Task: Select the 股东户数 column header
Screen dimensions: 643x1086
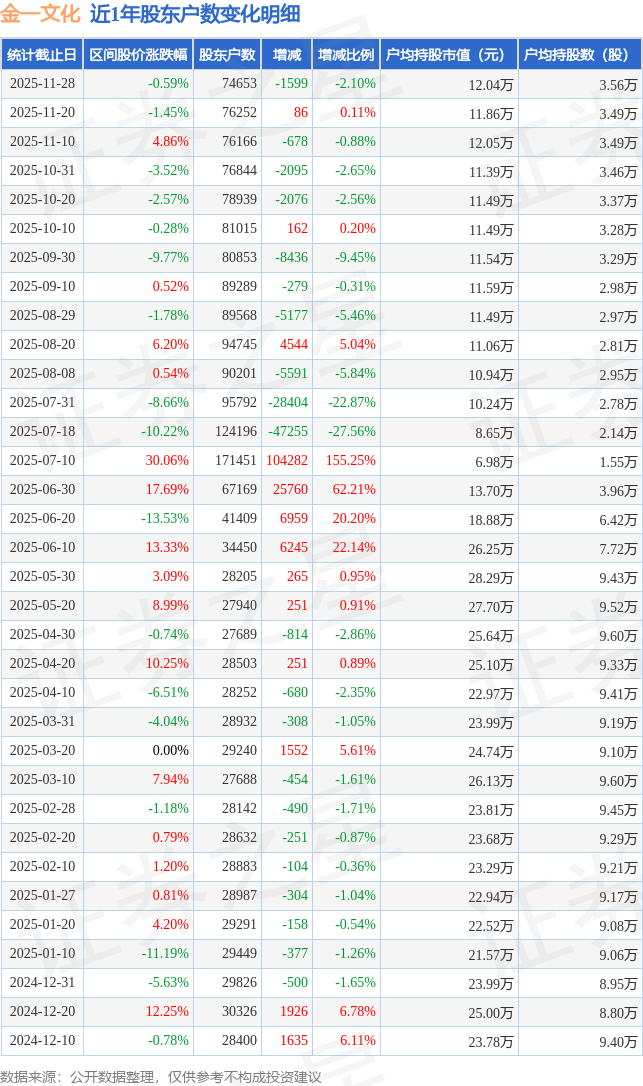Action: 227,55
